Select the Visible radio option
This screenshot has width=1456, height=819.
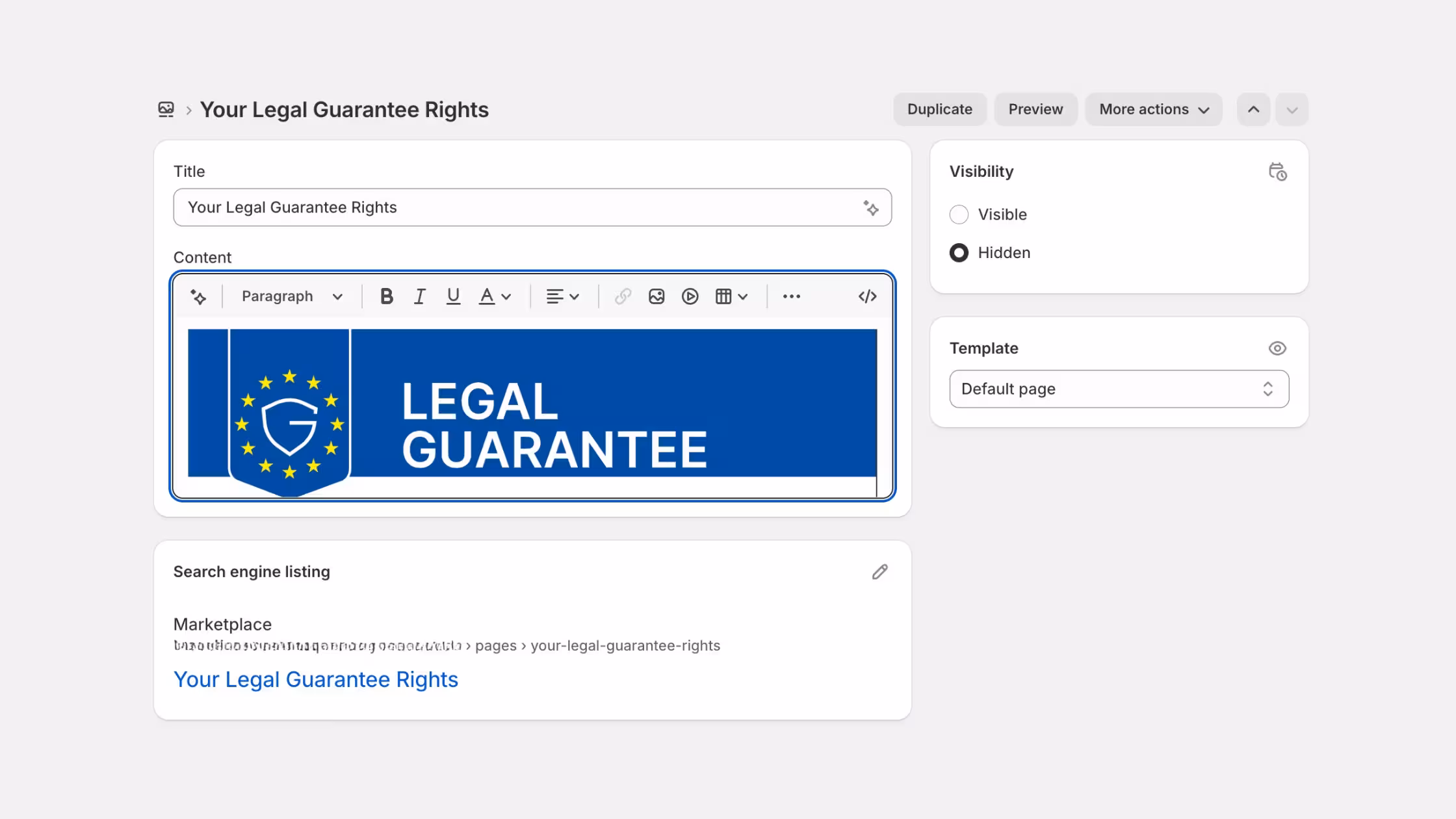[959, 214]
